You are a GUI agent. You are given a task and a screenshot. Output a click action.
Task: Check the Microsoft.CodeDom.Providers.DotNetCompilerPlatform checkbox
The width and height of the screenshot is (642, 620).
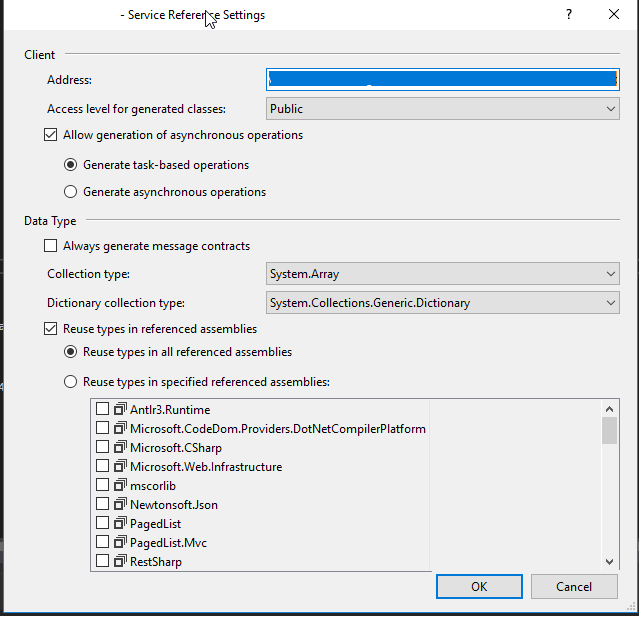(x=102, y=428)
